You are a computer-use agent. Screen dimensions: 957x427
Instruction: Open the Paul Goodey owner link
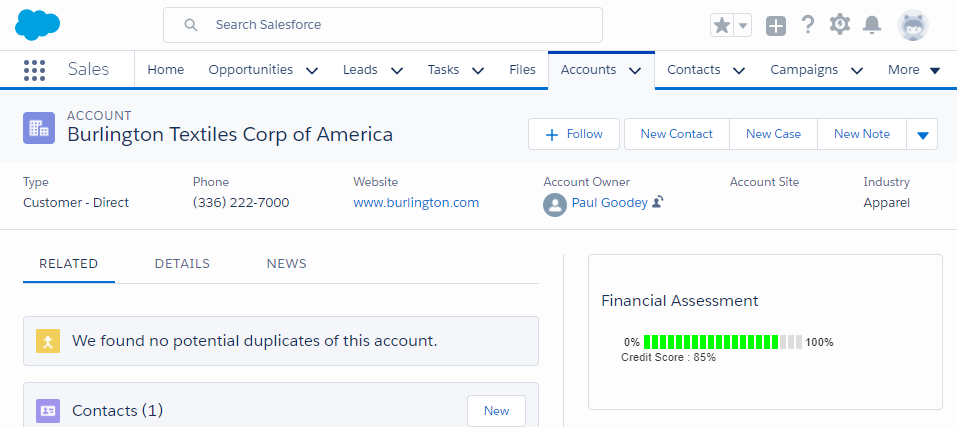coord(609,203)
